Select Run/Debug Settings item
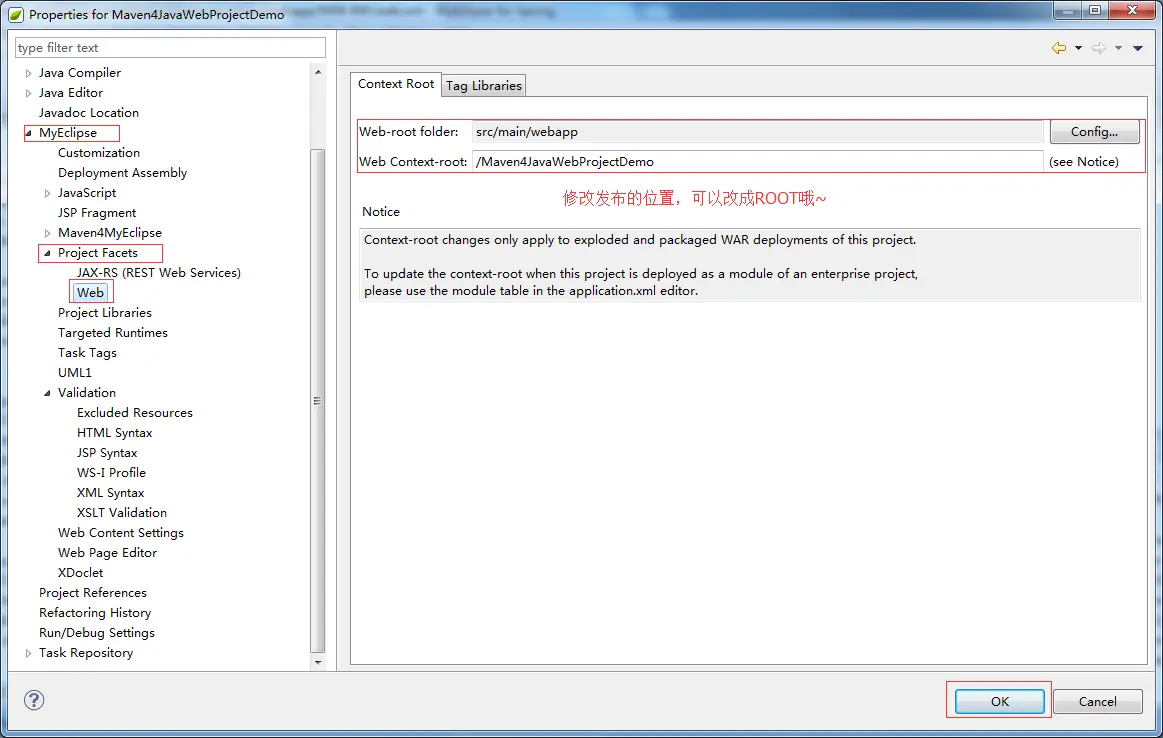 97,633
